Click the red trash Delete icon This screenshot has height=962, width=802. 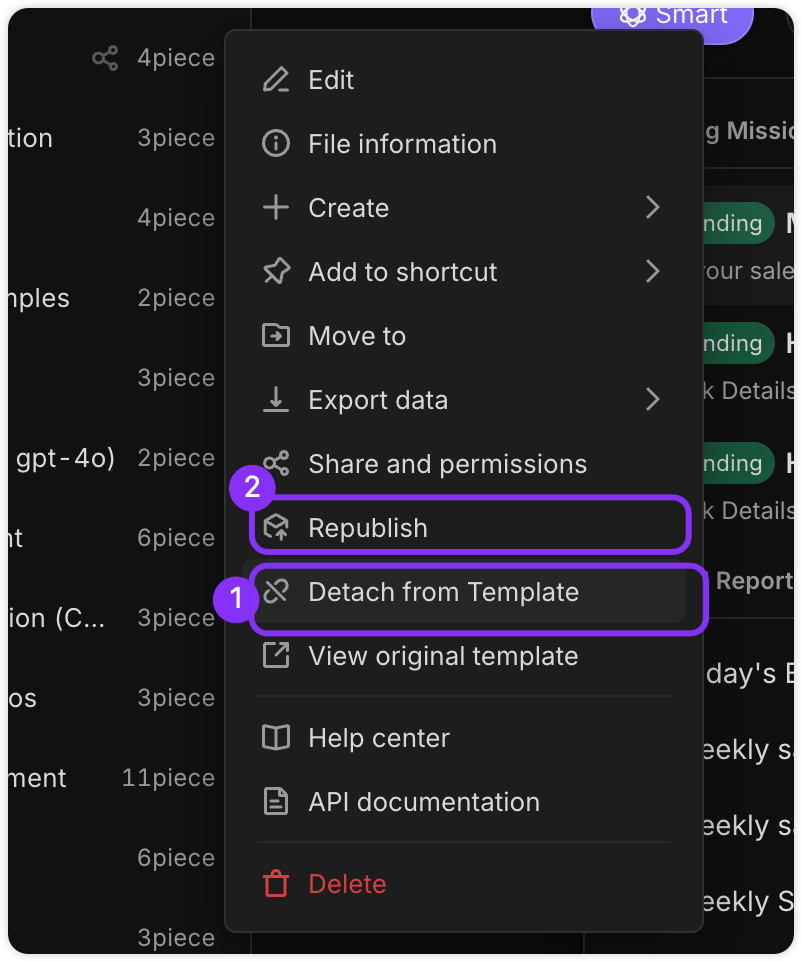pos(276,883)
